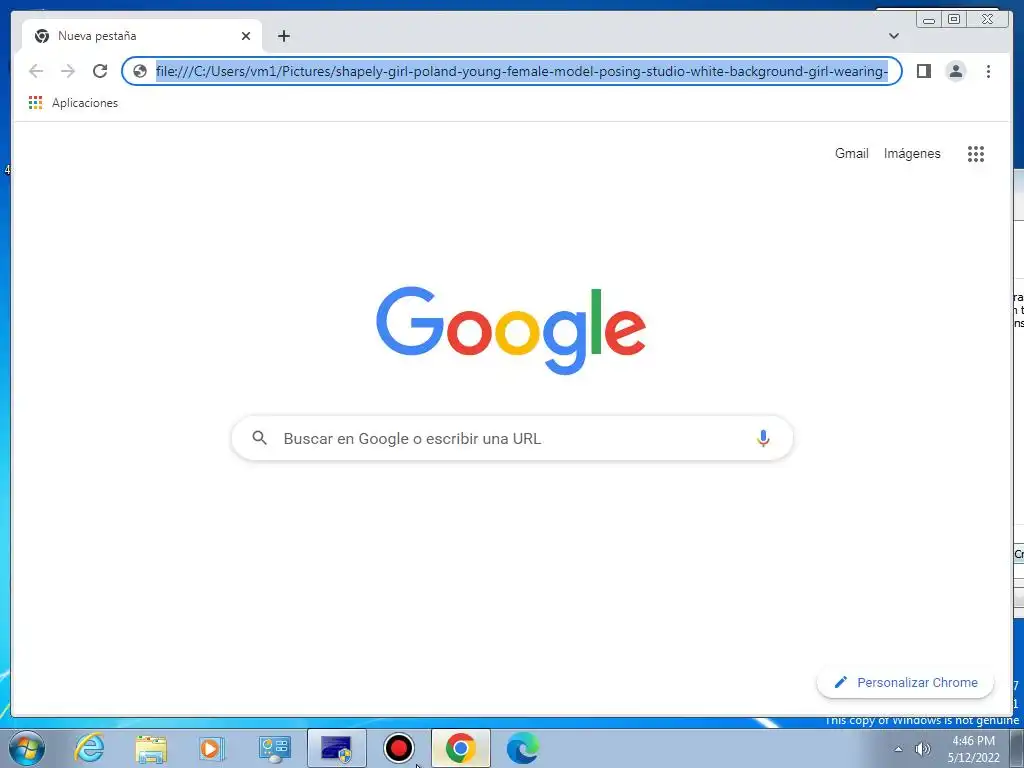Select the Nueva pestaña tab
The height and width of the screenshot is (768, 1024).
(x=142, y=36)
